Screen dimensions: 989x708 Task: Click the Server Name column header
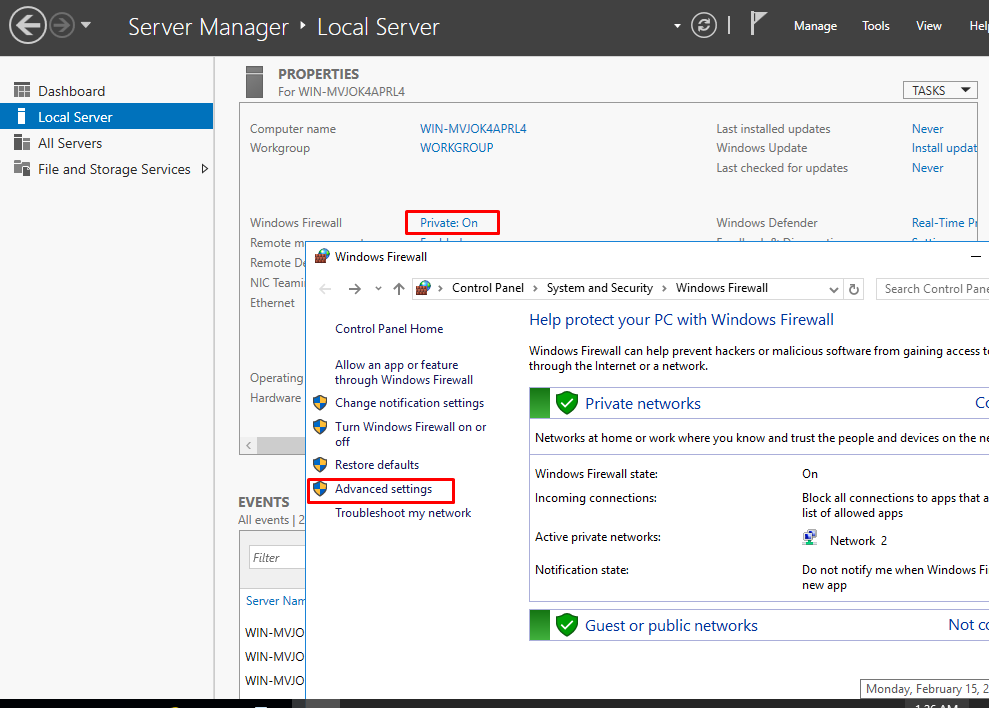coord(275,601)
